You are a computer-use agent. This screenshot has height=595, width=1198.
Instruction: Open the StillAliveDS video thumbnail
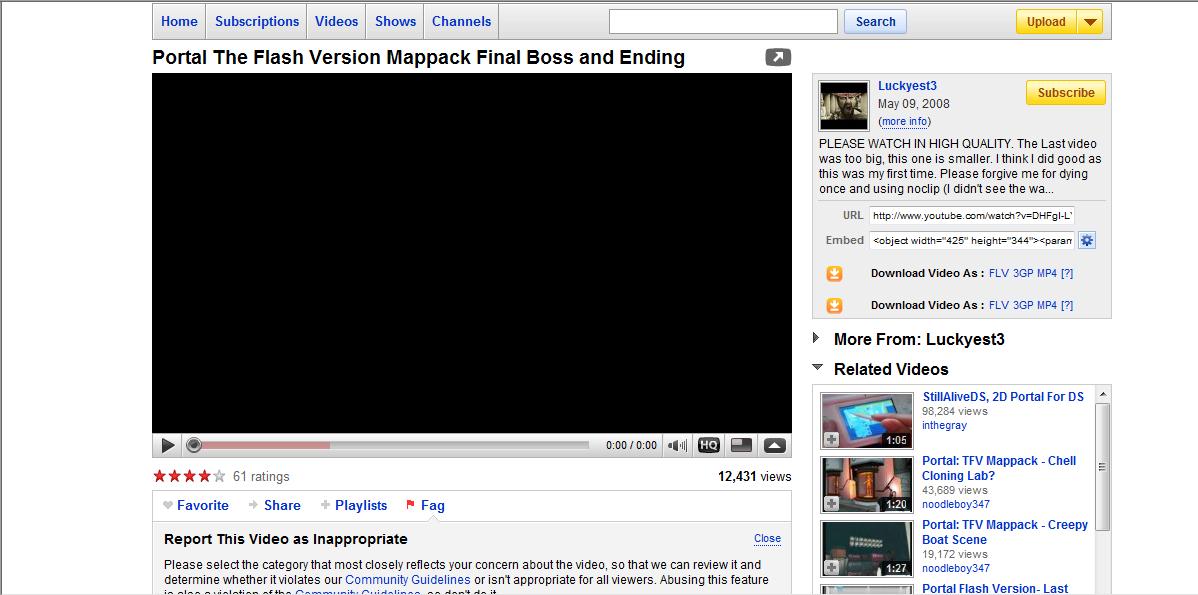click(867, 420)
